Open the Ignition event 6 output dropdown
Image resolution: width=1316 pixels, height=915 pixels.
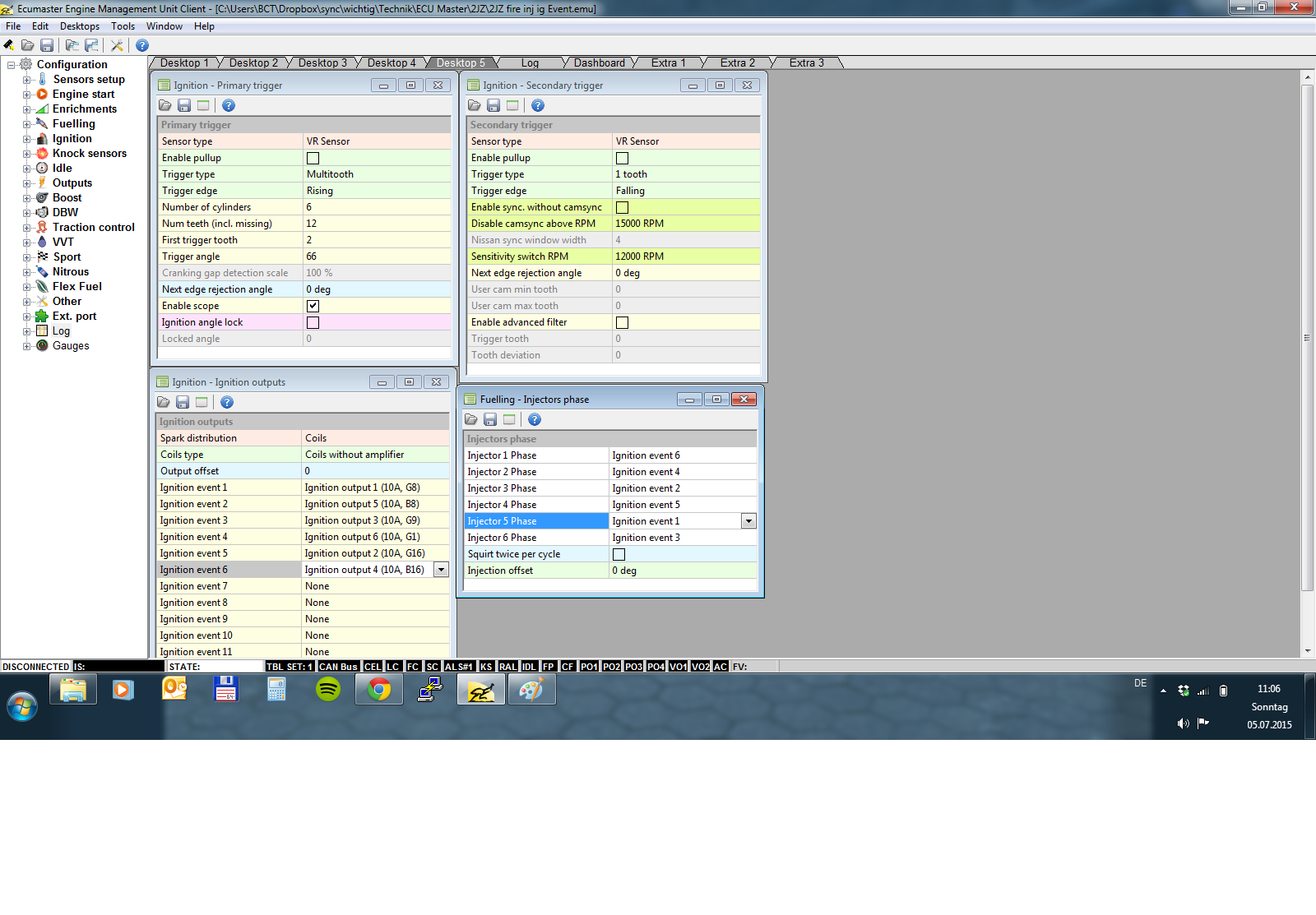pyautogui.click(x=441, y=570)
